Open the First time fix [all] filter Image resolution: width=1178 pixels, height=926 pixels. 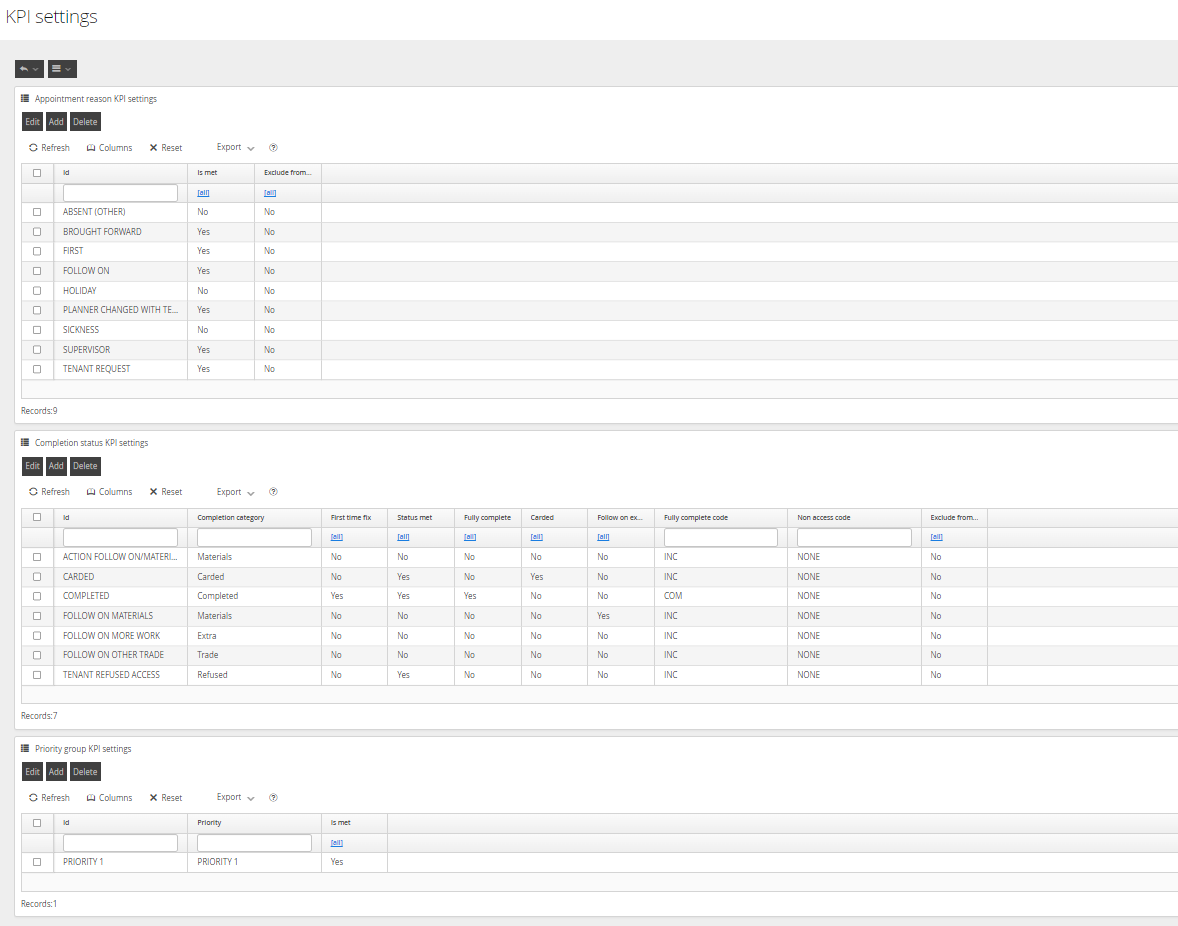[x=337, y=537]
